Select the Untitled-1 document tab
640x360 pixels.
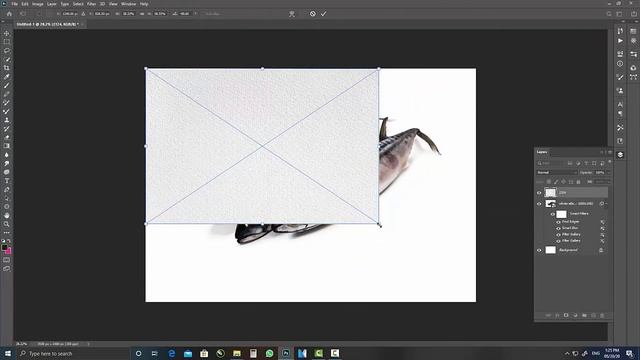(47, 24)
